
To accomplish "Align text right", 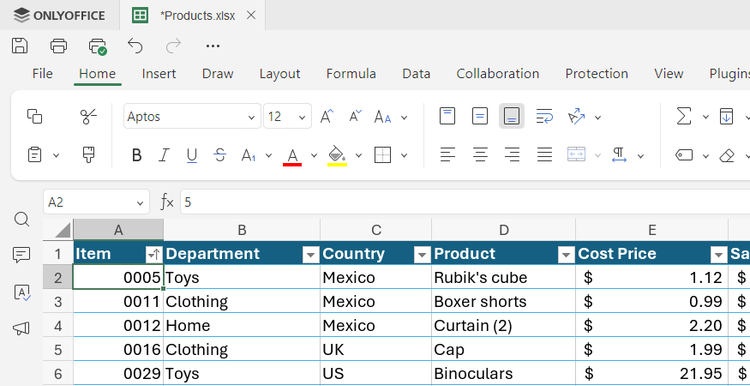I will pyautogui.click(x=512, y=154).
